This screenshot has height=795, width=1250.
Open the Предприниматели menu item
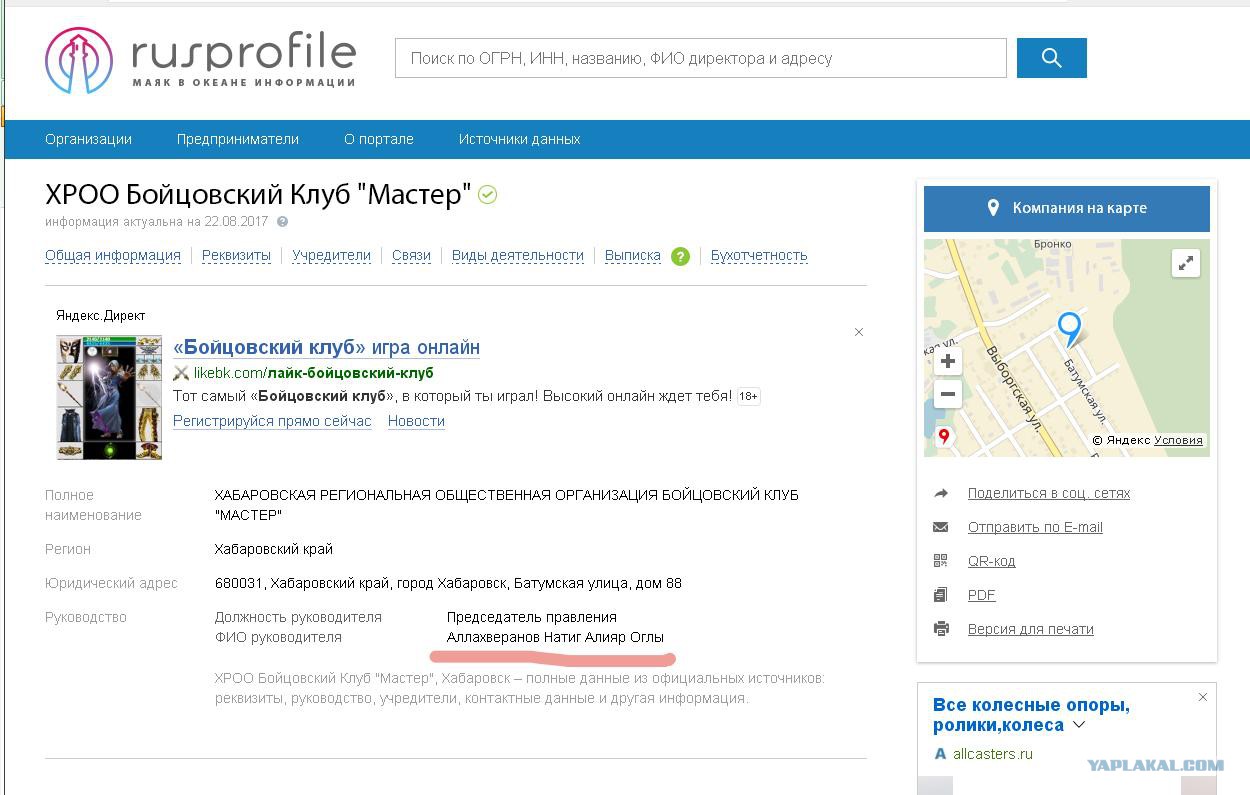[x=238, y=139]
